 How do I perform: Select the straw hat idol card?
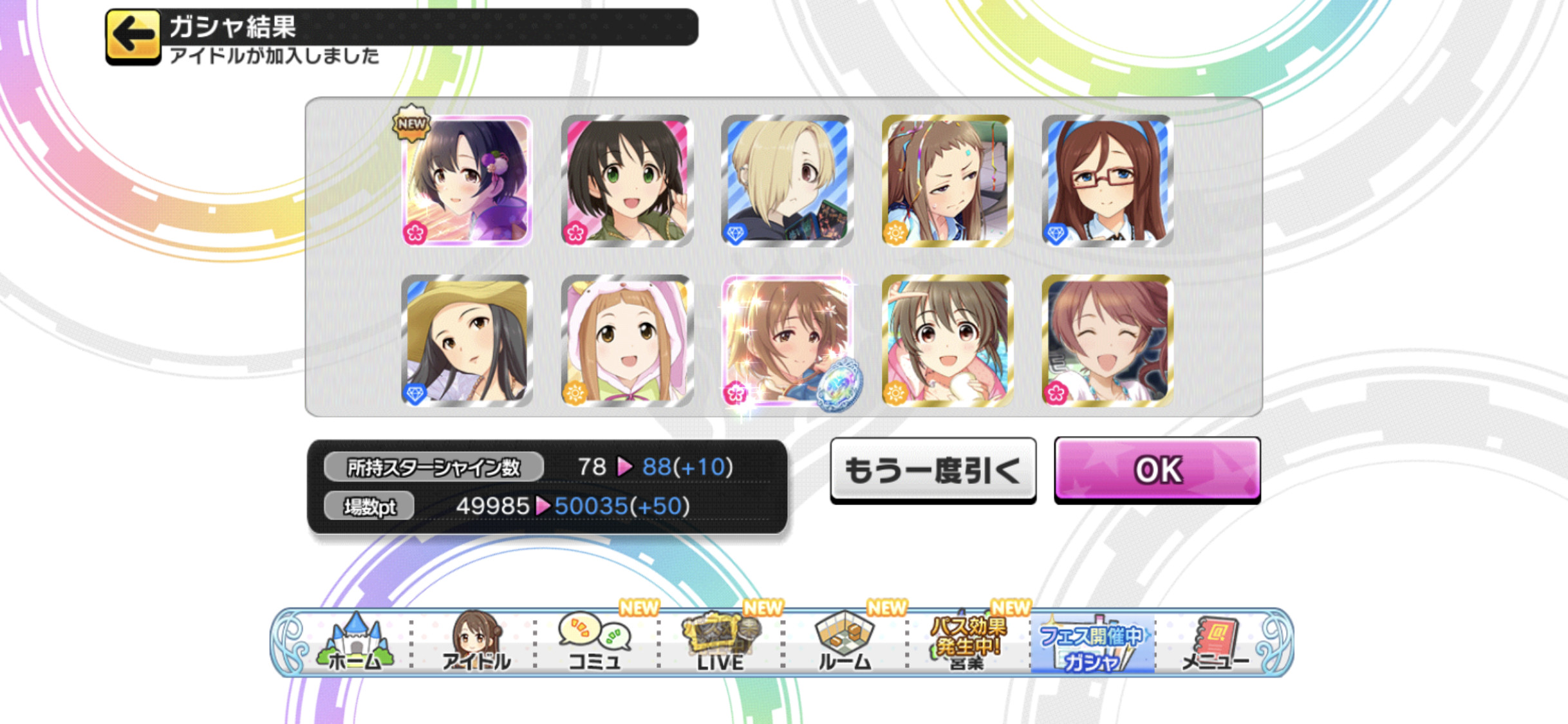(467, 340)
